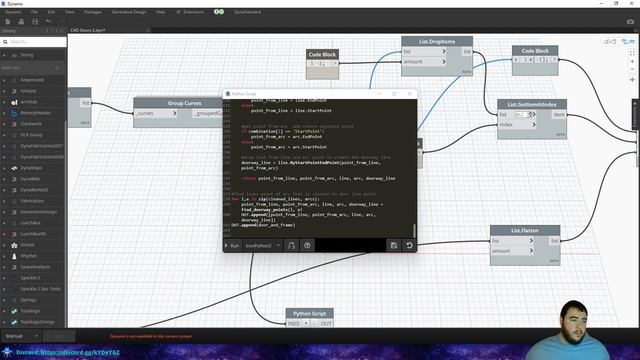Open the View menu
This screenshot has width=640, height=360.
pyautogui.click(x=70, y=12)
